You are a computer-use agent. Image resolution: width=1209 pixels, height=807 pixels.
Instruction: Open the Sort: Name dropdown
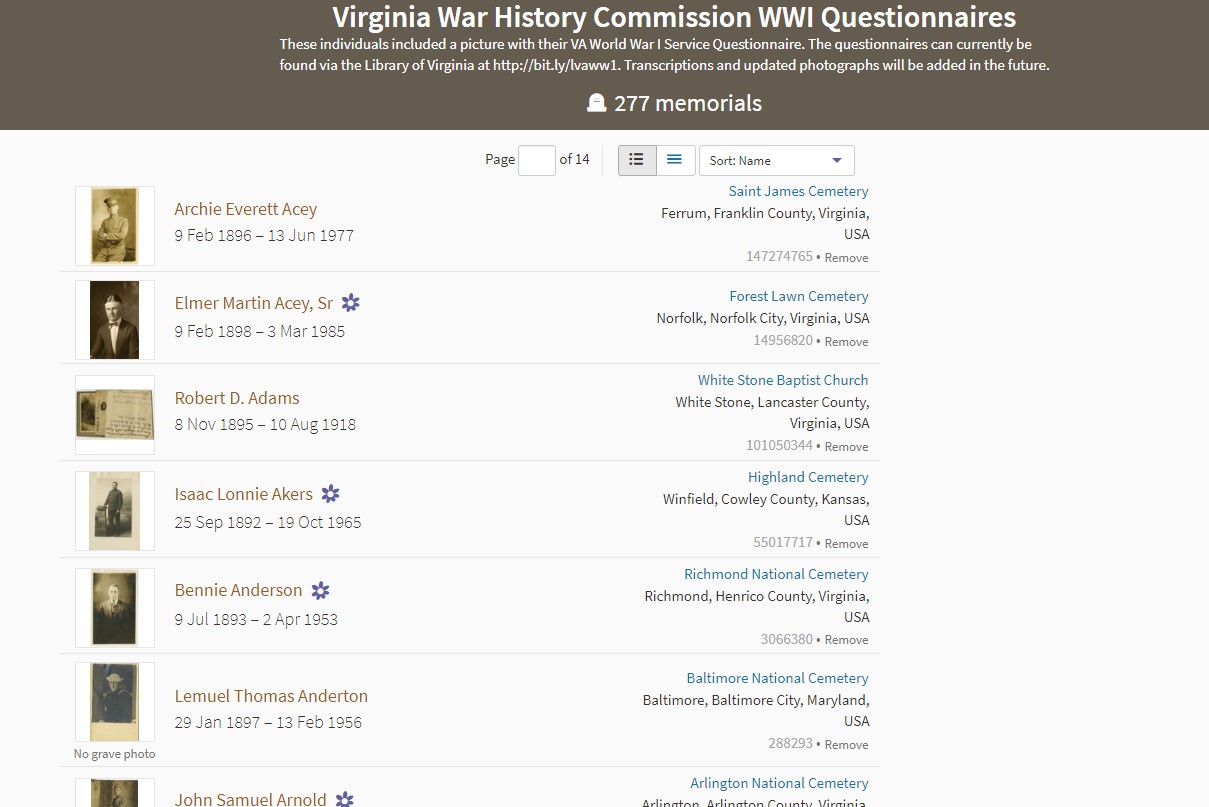click(776, 160)
